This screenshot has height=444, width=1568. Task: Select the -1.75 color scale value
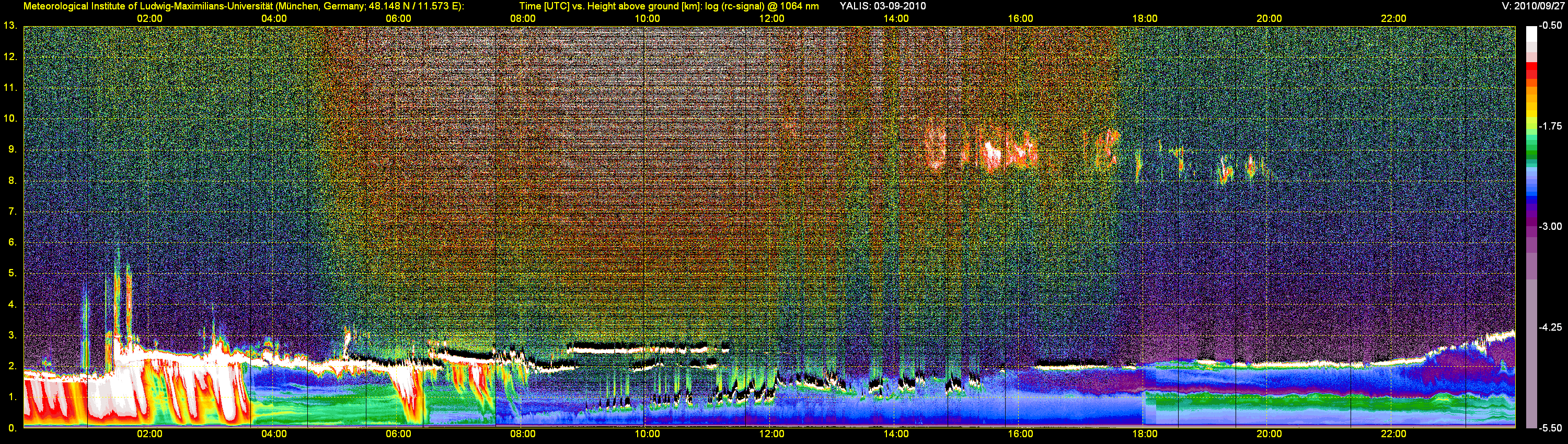click(x=1550, y=126)
